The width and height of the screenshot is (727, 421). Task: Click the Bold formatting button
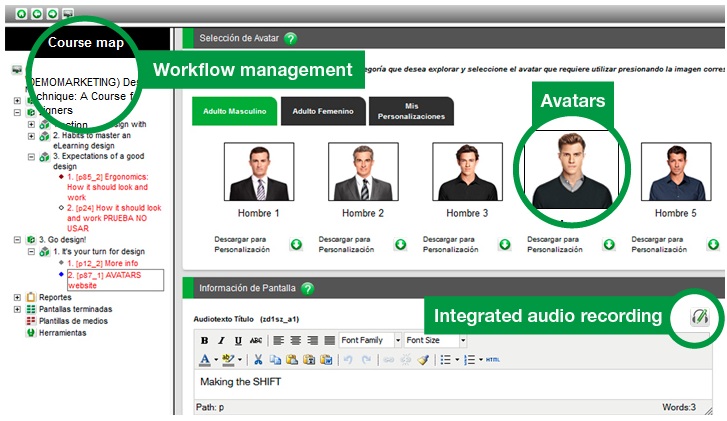coord(204,340)
